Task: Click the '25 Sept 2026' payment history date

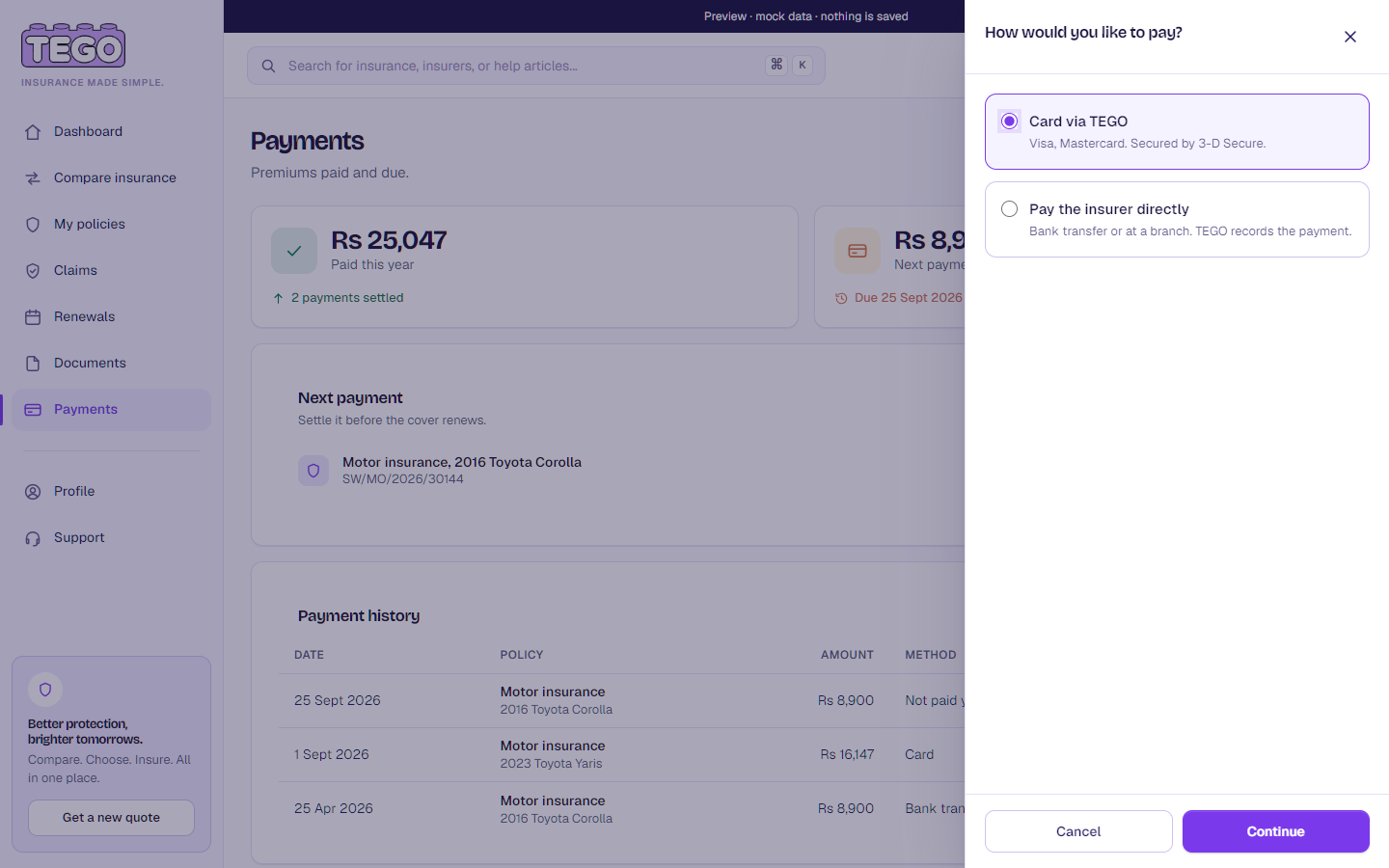Action: (338, 700)
